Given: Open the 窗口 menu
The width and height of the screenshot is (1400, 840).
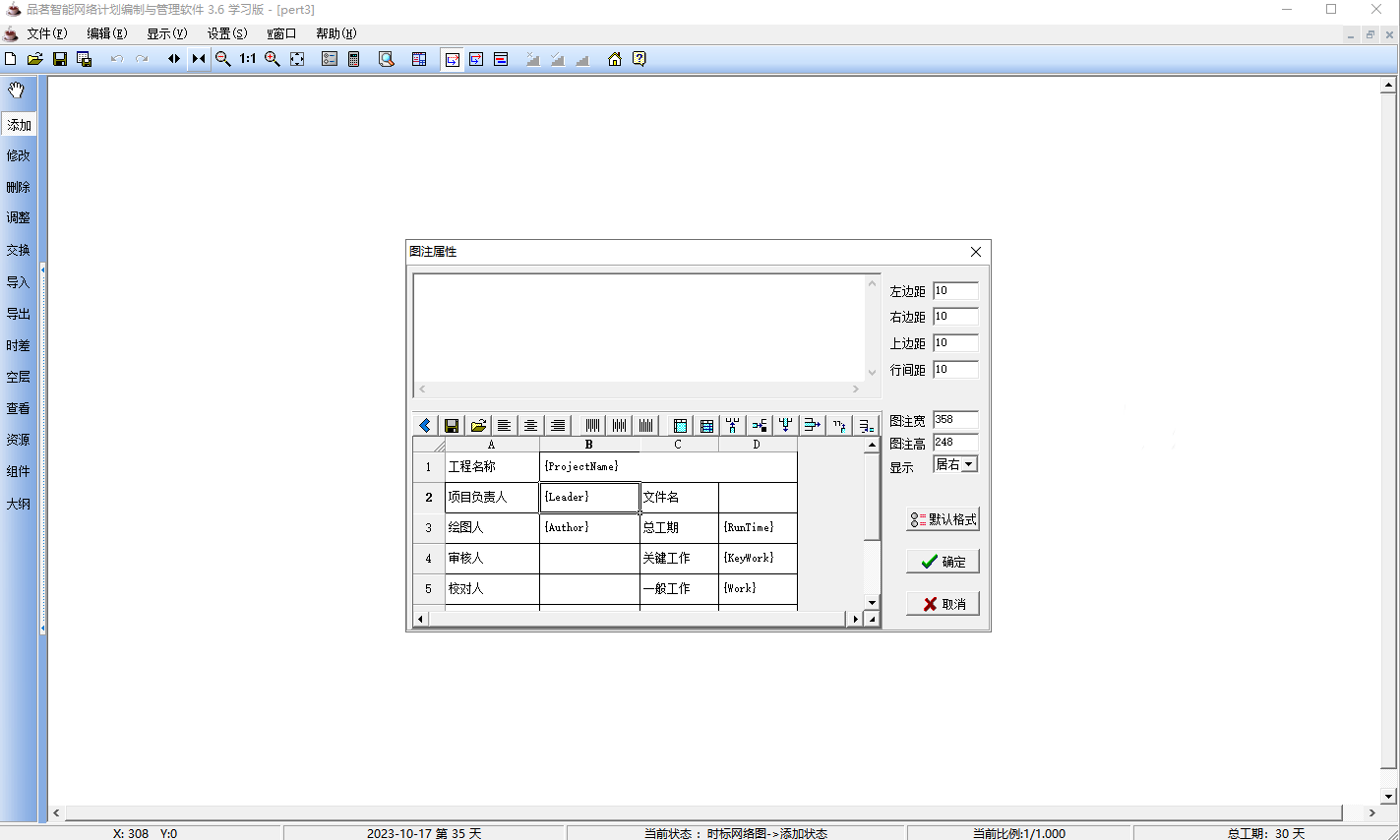Looking at the screenshot, I should (281, 33).
